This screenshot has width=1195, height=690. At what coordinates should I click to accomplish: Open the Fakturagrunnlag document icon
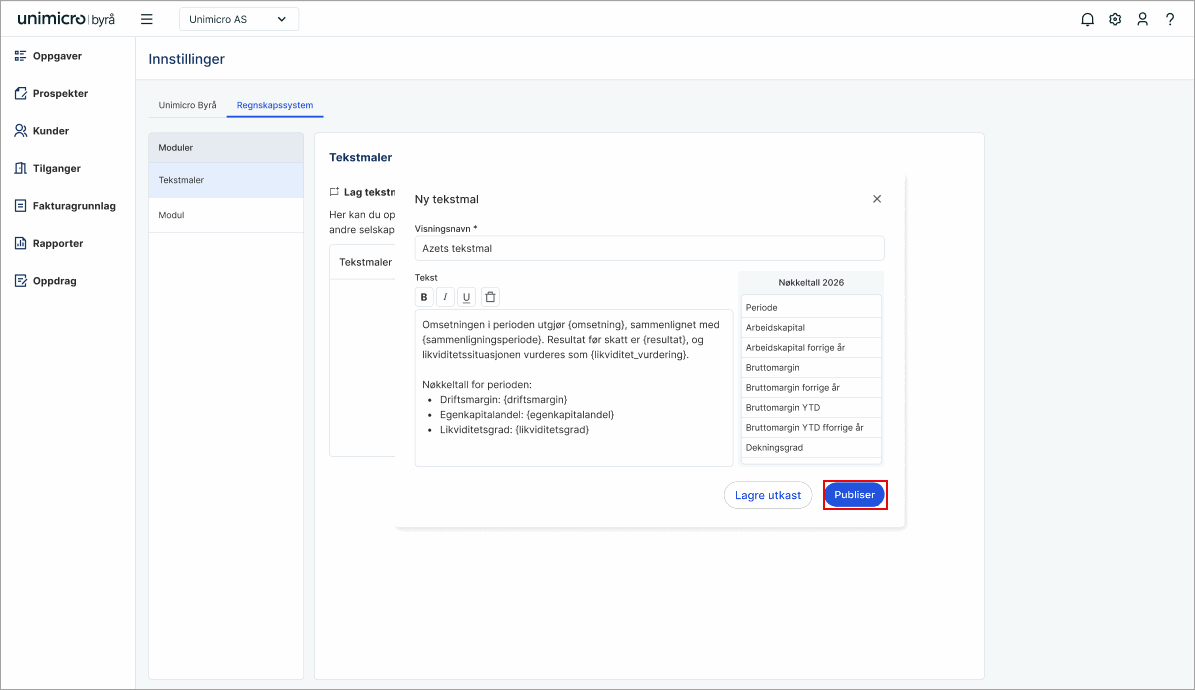click(x=21, y=206)
